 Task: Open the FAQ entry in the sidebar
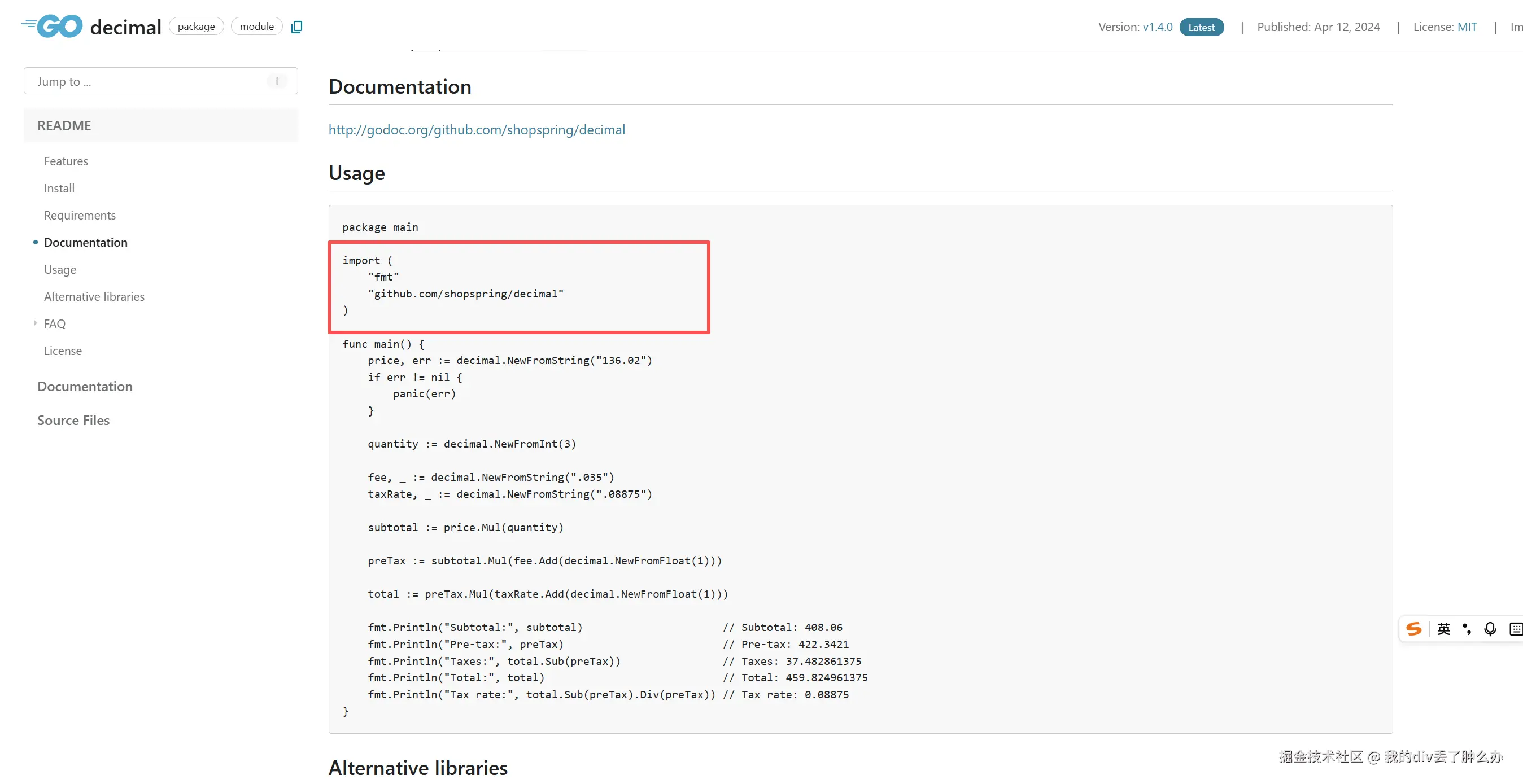(55, 324)
